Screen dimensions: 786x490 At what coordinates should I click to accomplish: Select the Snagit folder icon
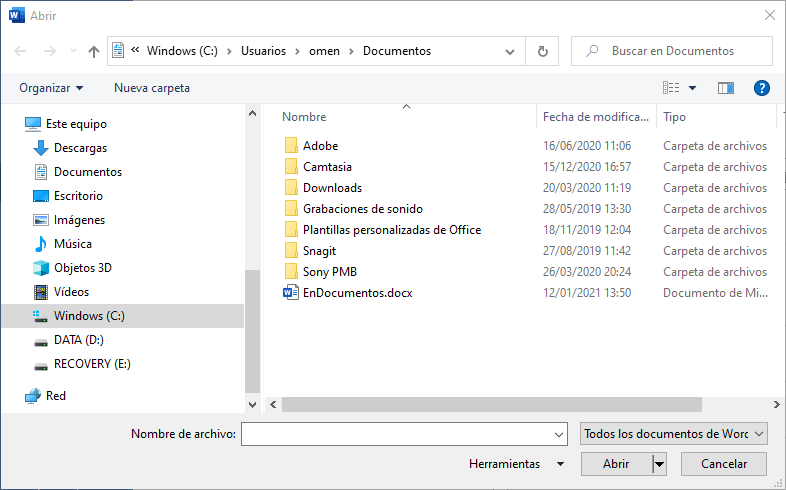pyautogui.click(x=291, y=251)
